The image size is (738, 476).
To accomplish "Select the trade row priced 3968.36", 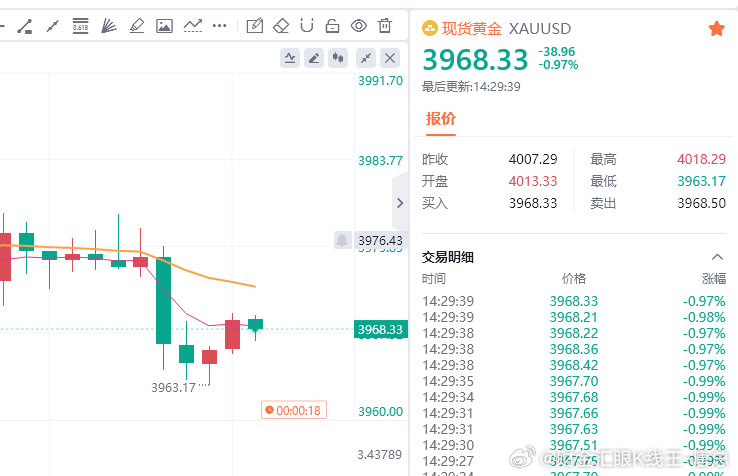I will pyautogui.click(x=574, y=349).
